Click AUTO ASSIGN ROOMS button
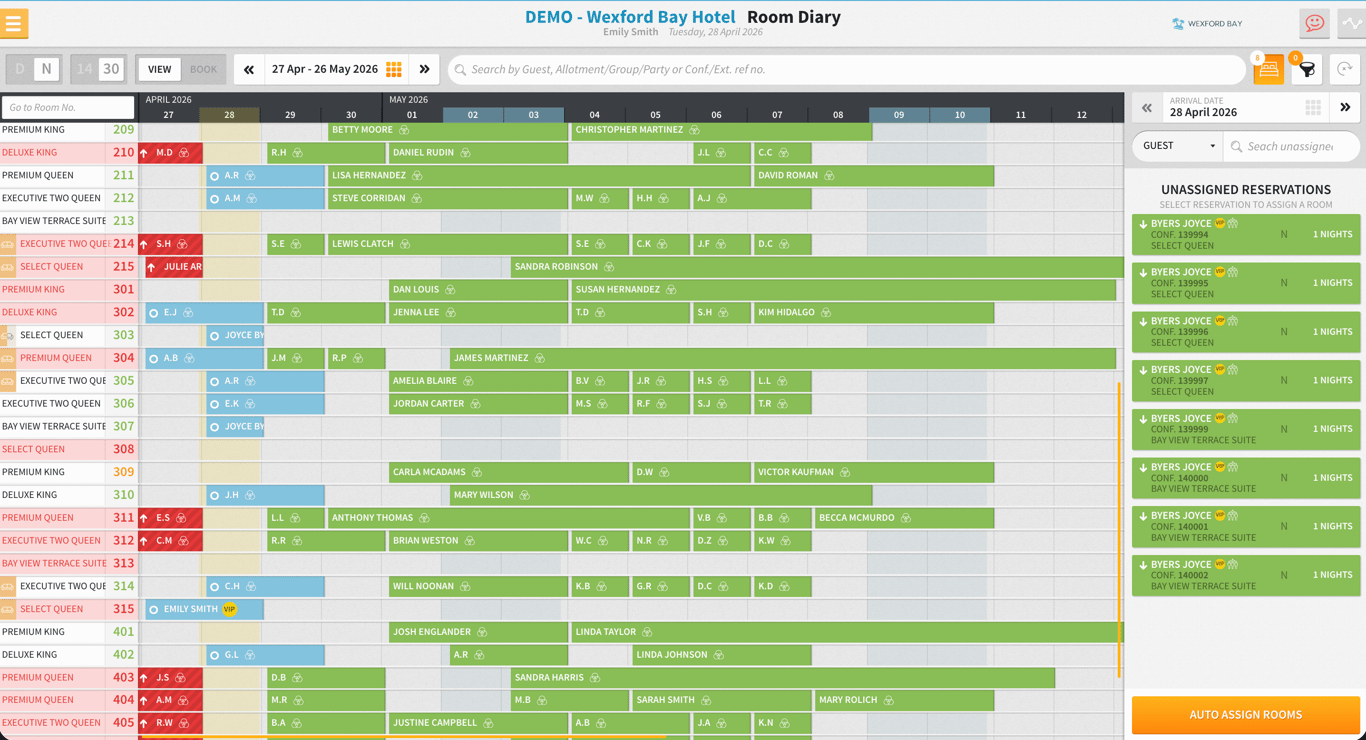The image size is (1366, 740). (1246, 715)
